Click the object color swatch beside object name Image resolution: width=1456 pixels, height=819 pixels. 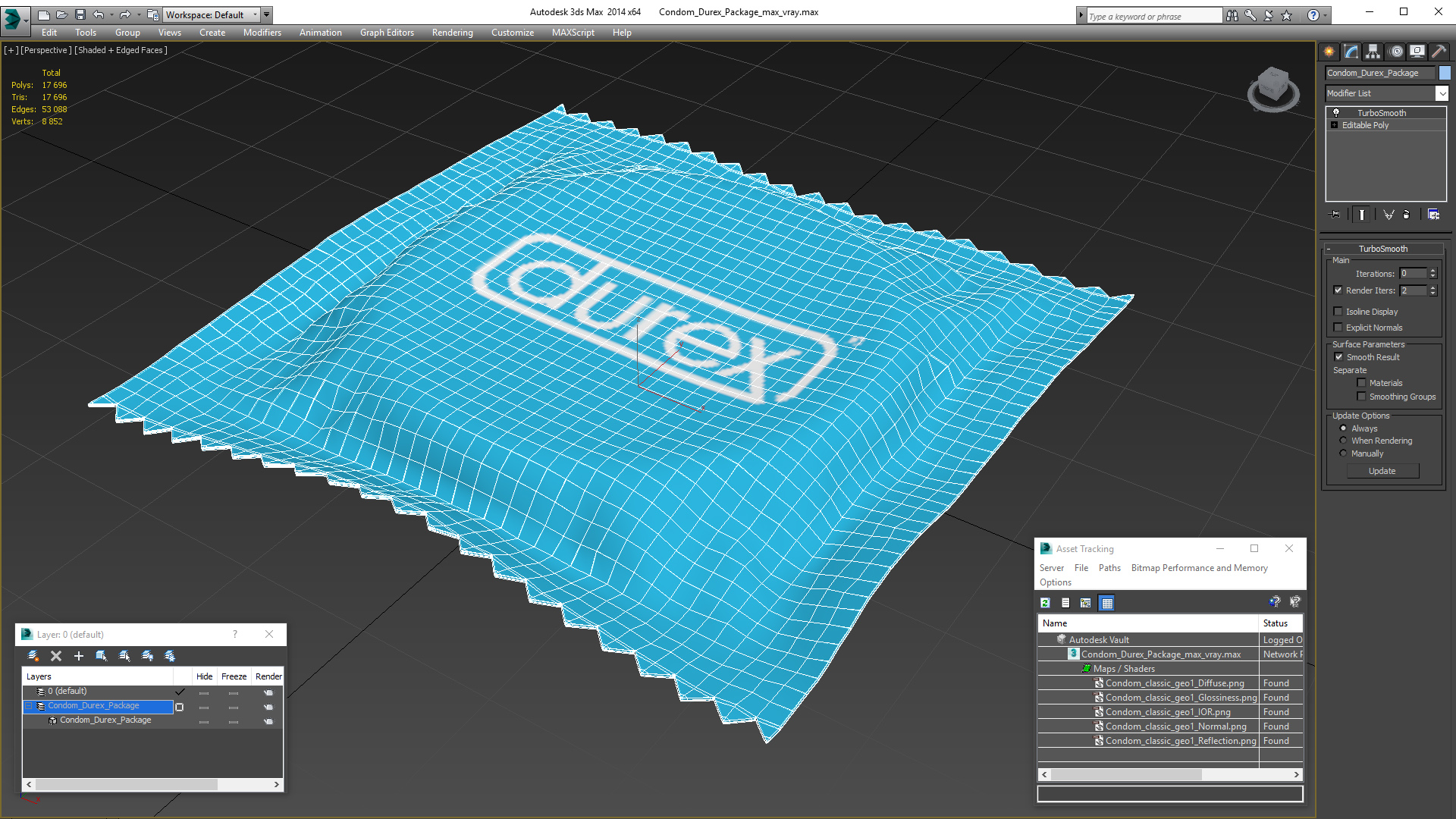coord(1445,73)
